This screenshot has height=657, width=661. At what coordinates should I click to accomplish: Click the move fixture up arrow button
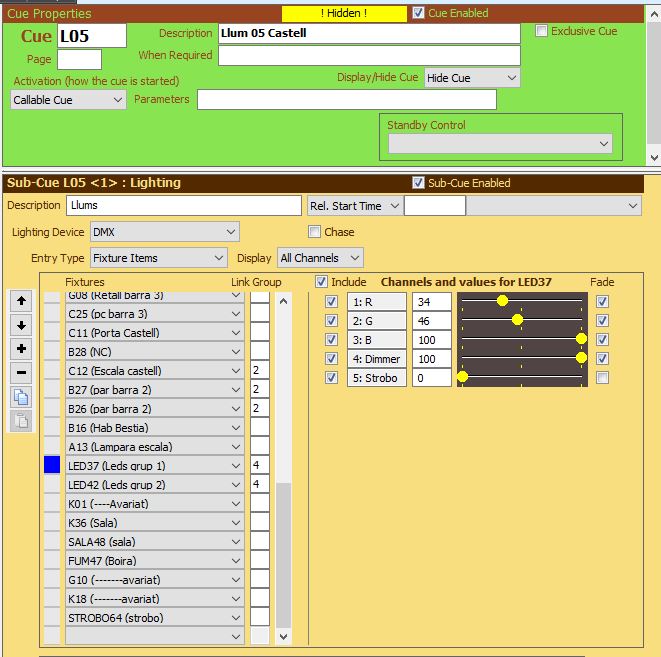22,301
